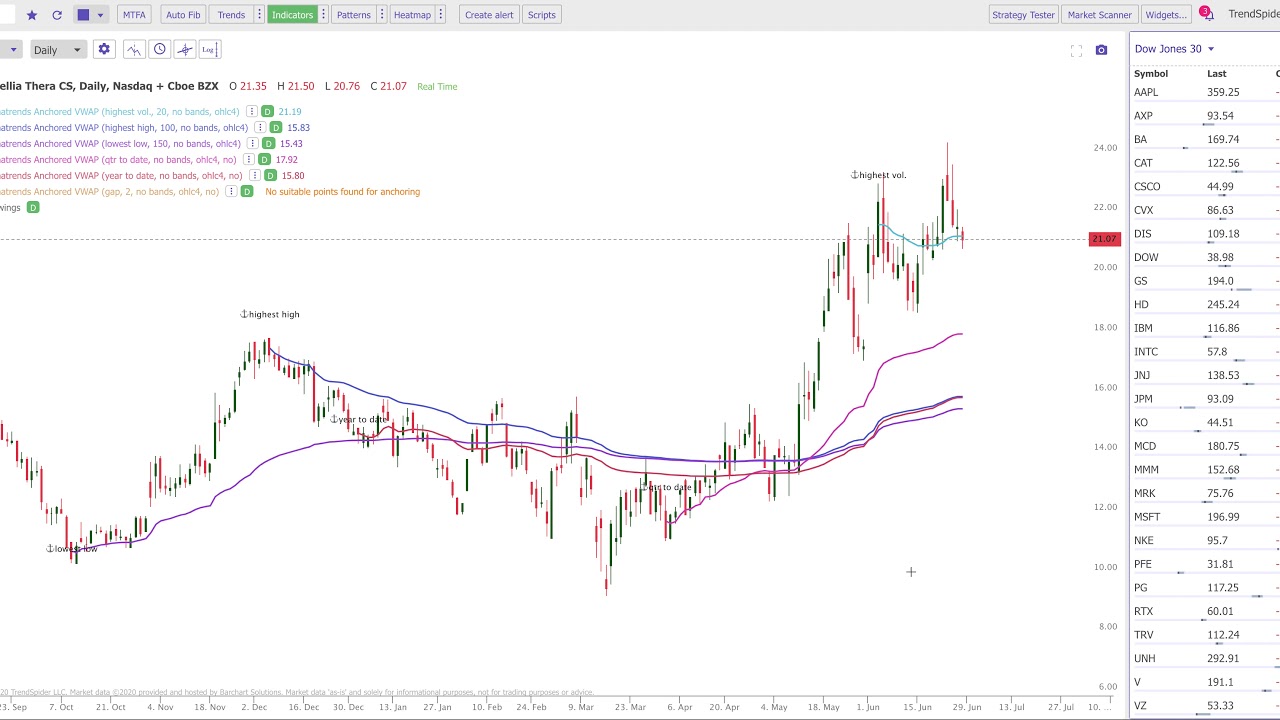Click highest vol. Anchored VWAP indicator label
The width and height of the screenshot is (1280, 720).
coord(120,112)
